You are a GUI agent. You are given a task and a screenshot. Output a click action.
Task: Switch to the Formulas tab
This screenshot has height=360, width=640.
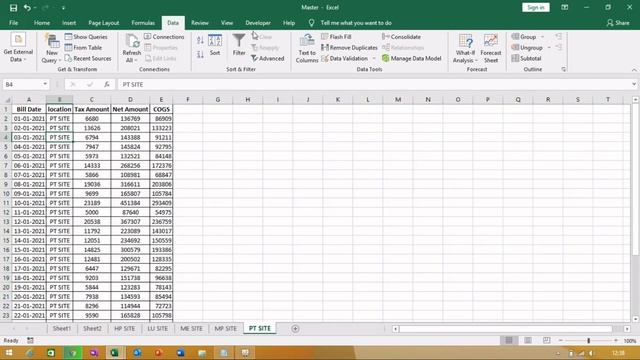[x=143, y=23]
